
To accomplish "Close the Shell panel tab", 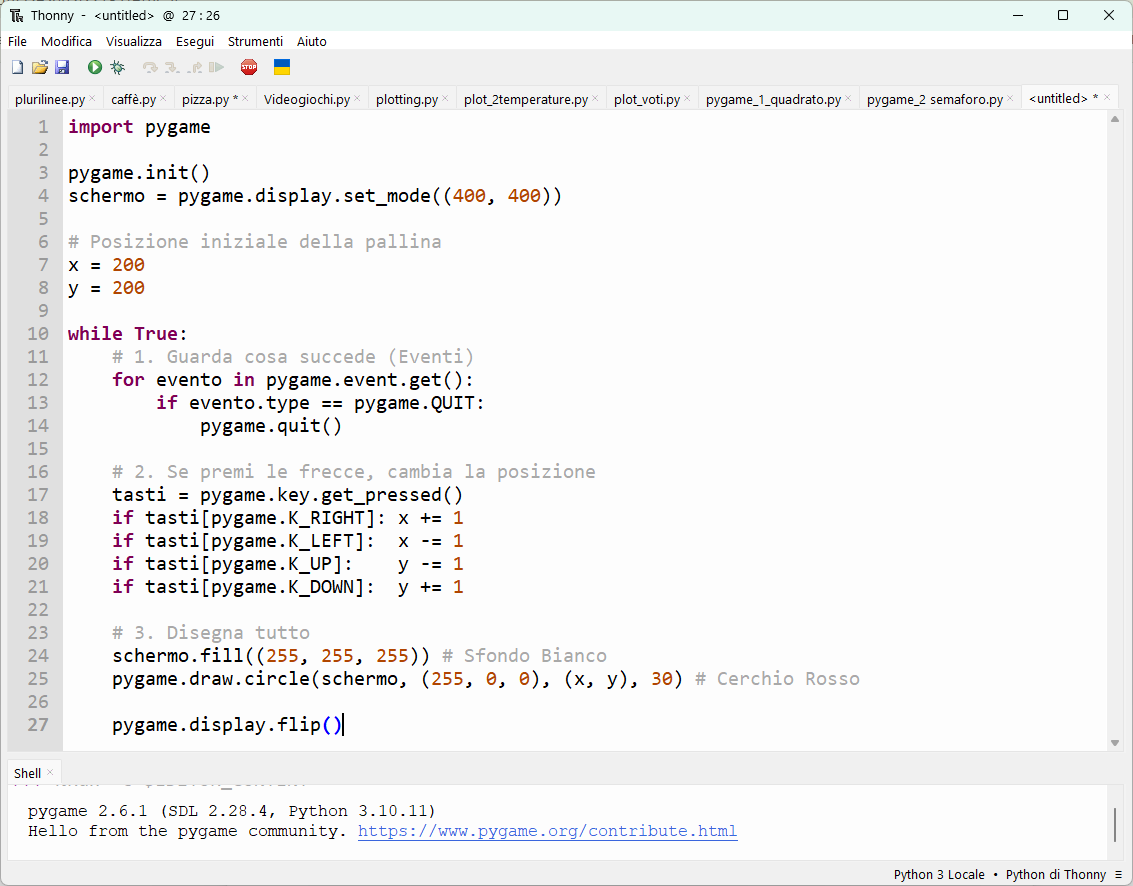I will [50, 773].
